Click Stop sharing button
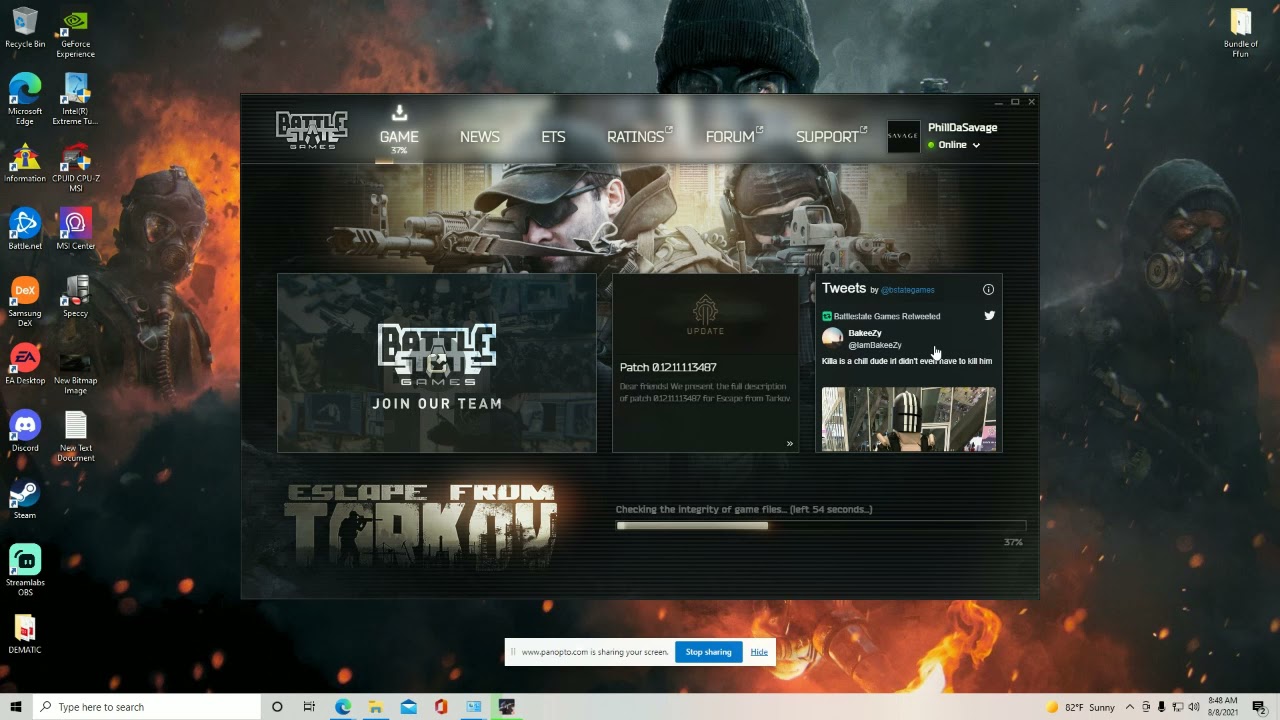The width and height of the screenshot is (1280, 720). point(708,652)
